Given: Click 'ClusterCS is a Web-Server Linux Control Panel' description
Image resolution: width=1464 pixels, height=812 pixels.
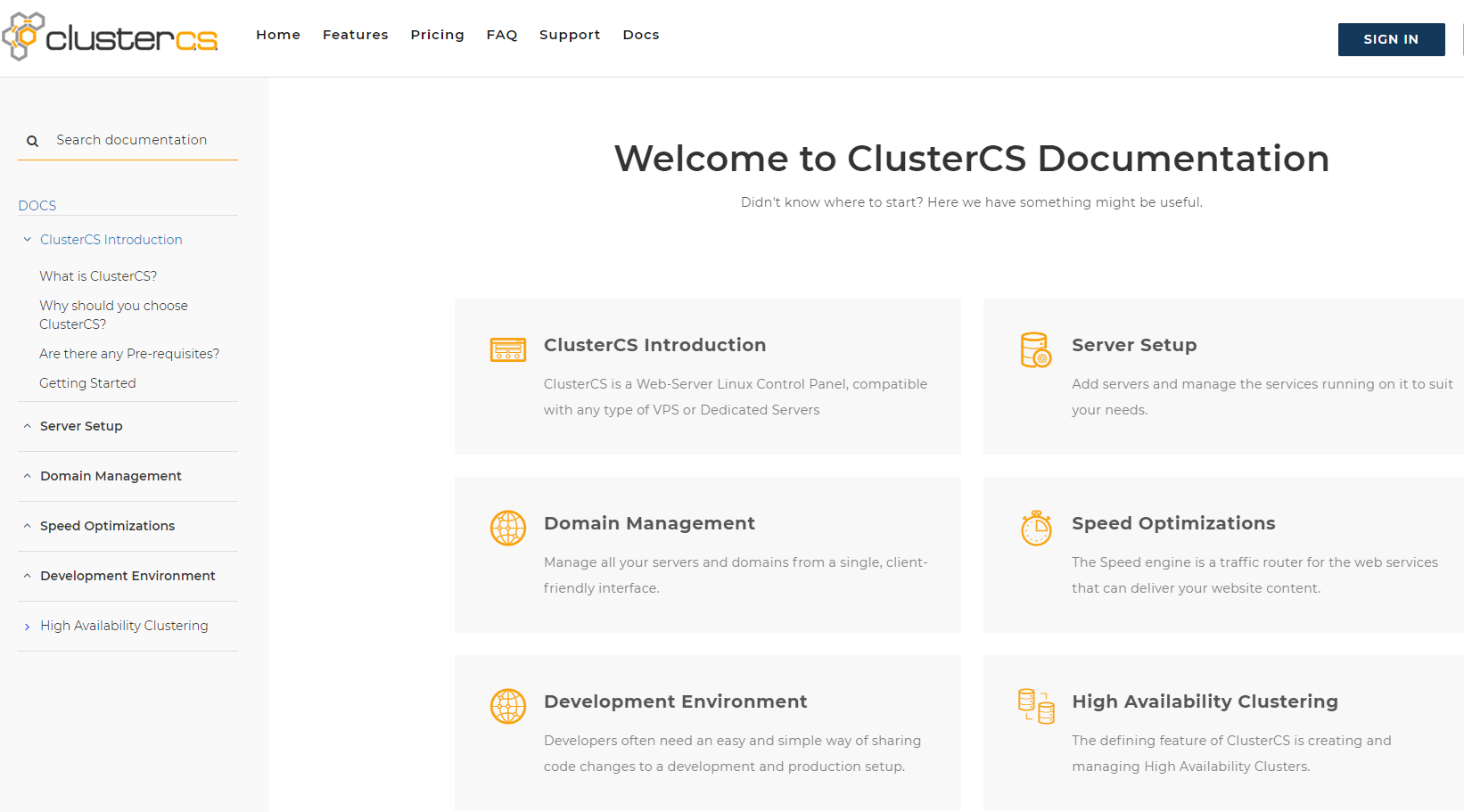Looking at the screenshot, I should pos(736,397).
